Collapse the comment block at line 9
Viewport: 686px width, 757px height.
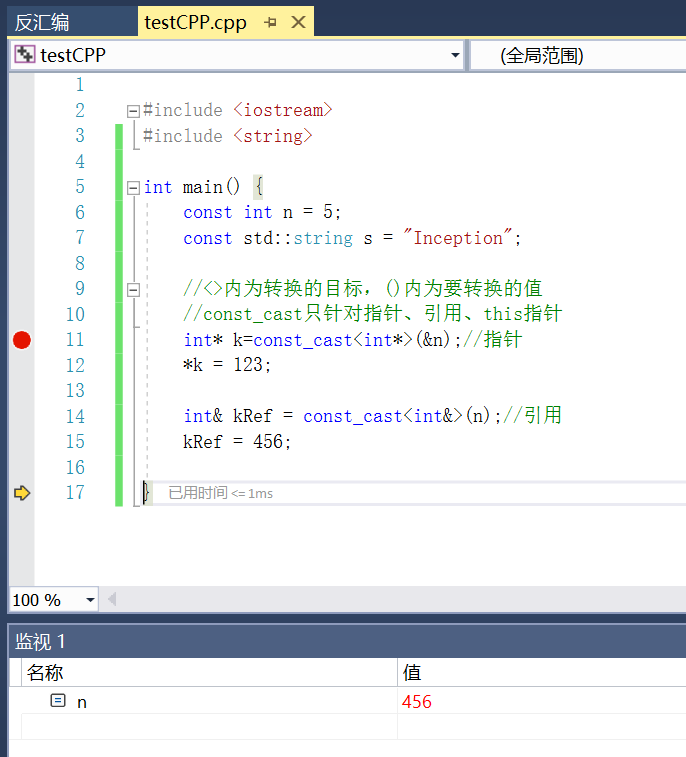133,290
